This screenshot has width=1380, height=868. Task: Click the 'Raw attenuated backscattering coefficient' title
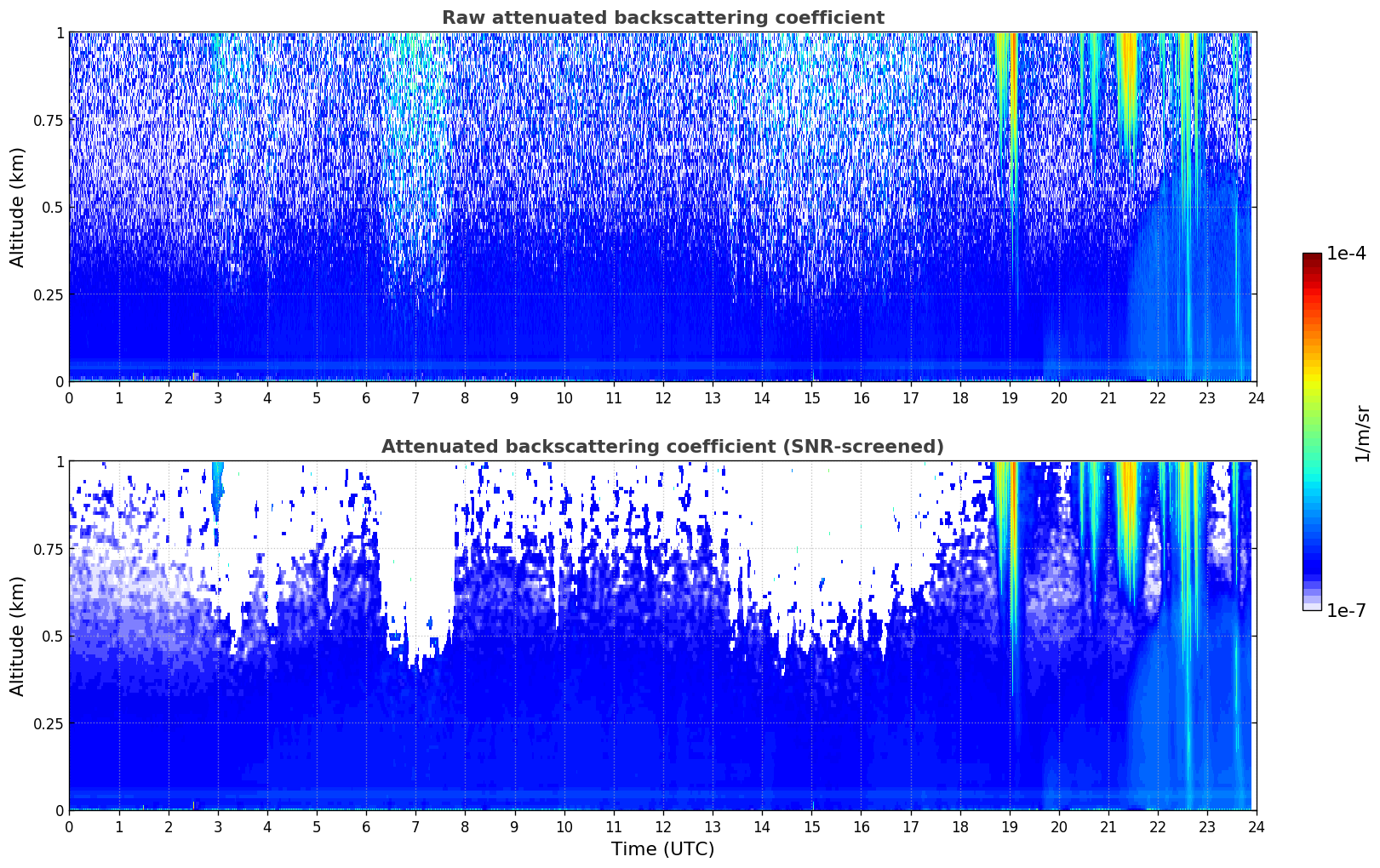click(662, 18)
